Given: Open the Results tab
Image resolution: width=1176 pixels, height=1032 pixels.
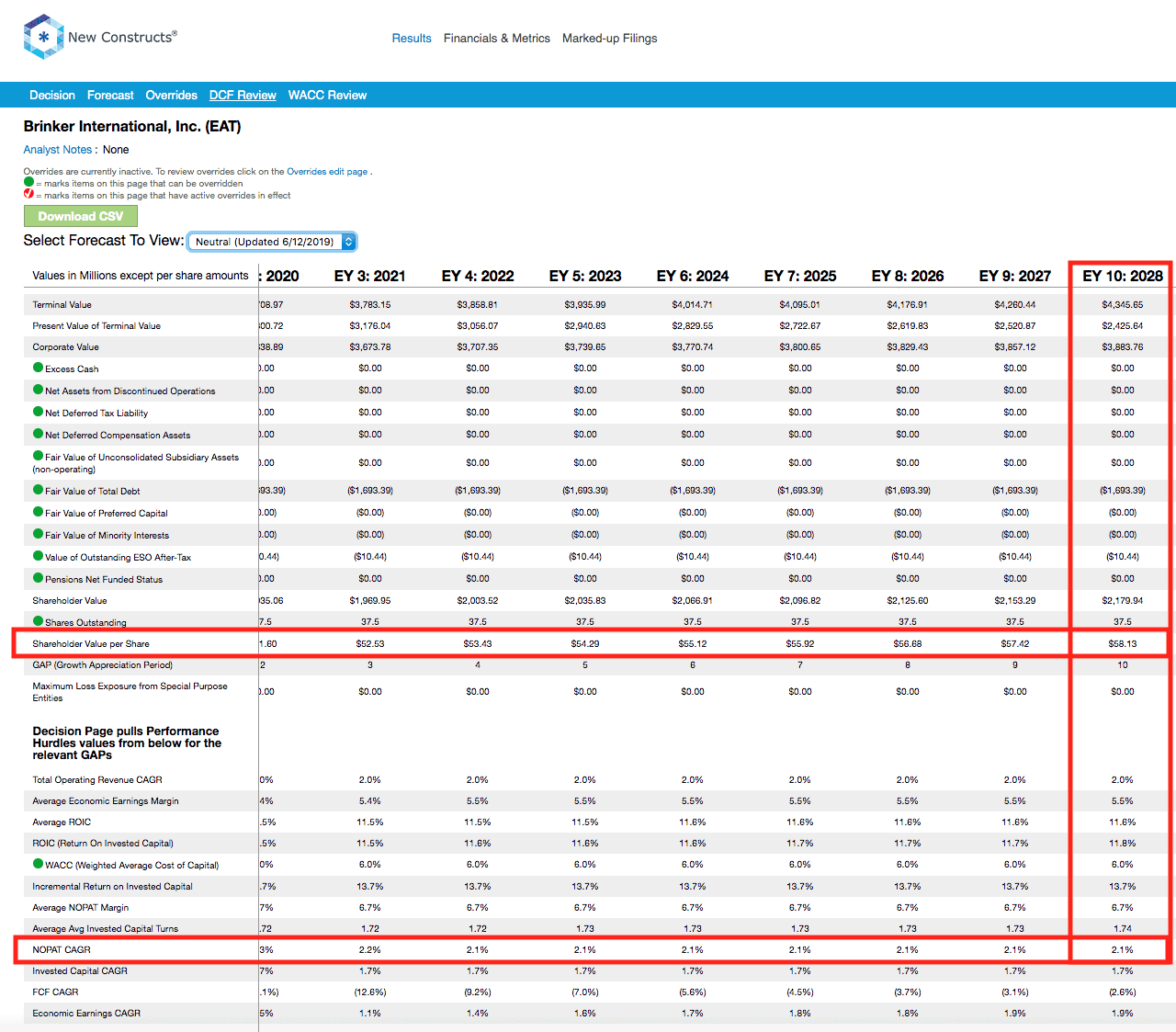Looking at the screenshot, I should point(412,39).
